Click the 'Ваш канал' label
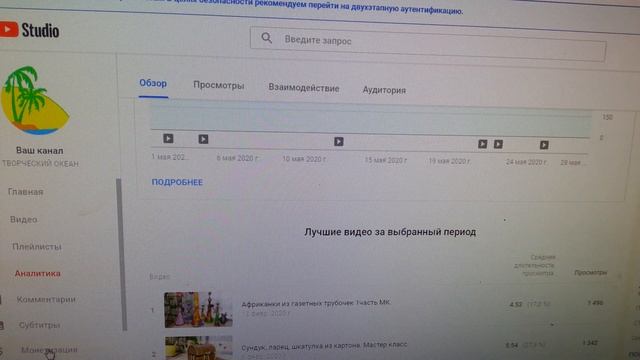The width and height of the screenshot is (640, 360). click(x=40, y=150)
